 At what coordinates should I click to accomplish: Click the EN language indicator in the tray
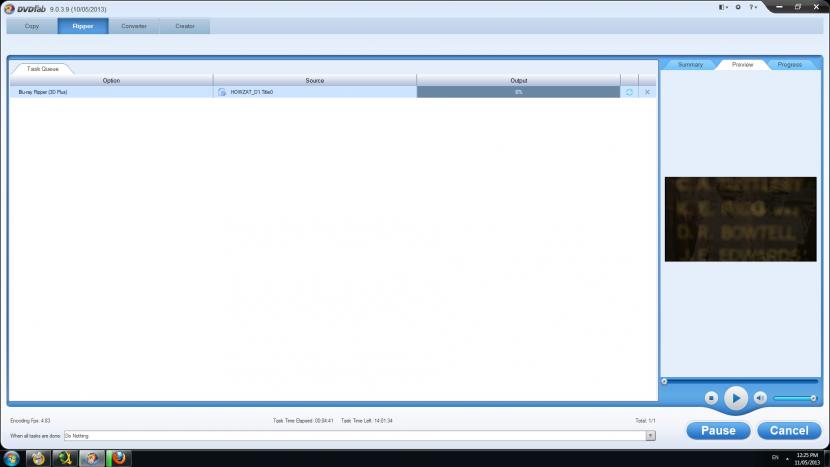pos(775,457)
